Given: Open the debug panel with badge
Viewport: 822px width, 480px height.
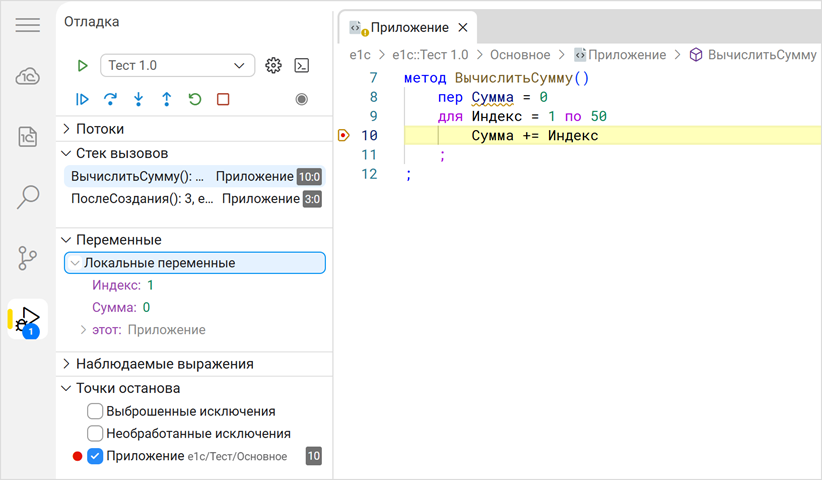Looking at the screenshot, I should click(x=27, y=320).
